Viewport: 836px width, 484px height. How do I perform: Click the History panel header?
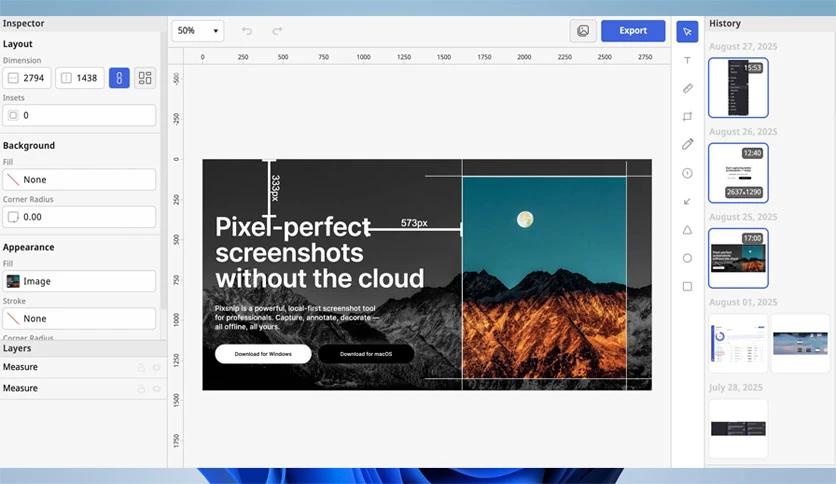pyautogui.click(x=770, y=23)
